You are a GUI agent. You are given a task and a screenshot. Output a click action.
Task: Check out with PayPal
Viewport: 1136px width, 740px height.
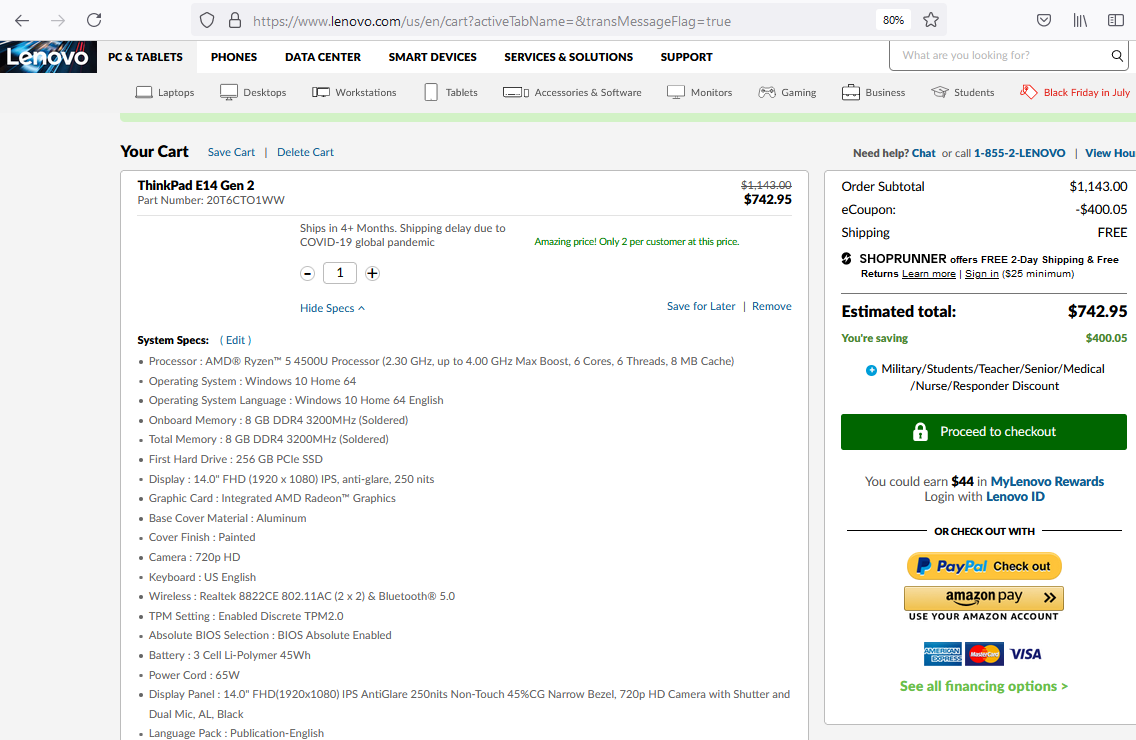984,566
